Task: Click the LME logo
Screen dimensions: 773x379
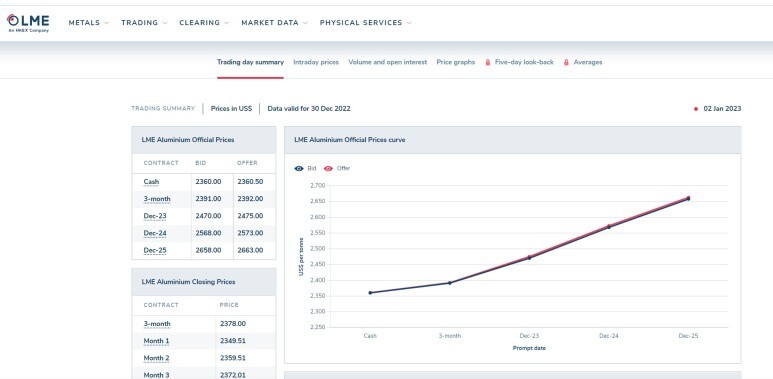Action: coord(28,23)
